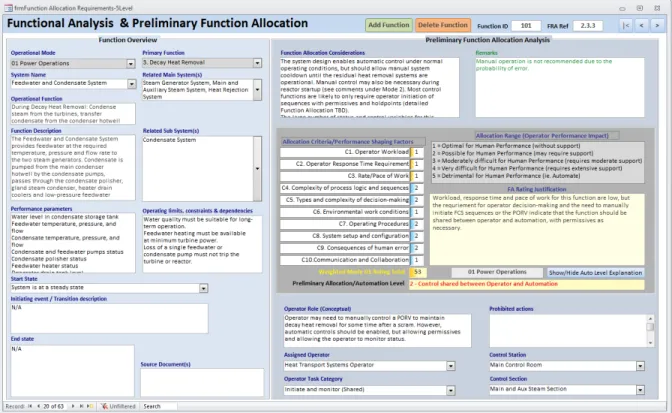Click the record number box '20 of 63'
Viewport: 672px width, 413px height.
[x=53, y=406]
